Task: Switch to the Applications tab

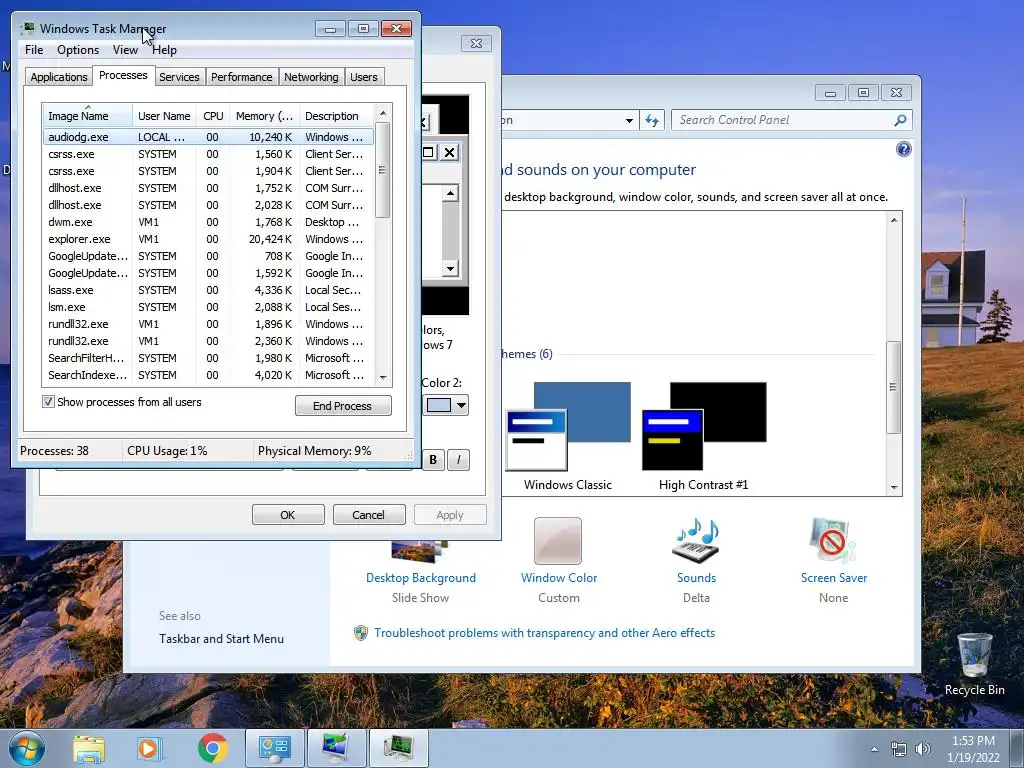Action: point(59,77)
